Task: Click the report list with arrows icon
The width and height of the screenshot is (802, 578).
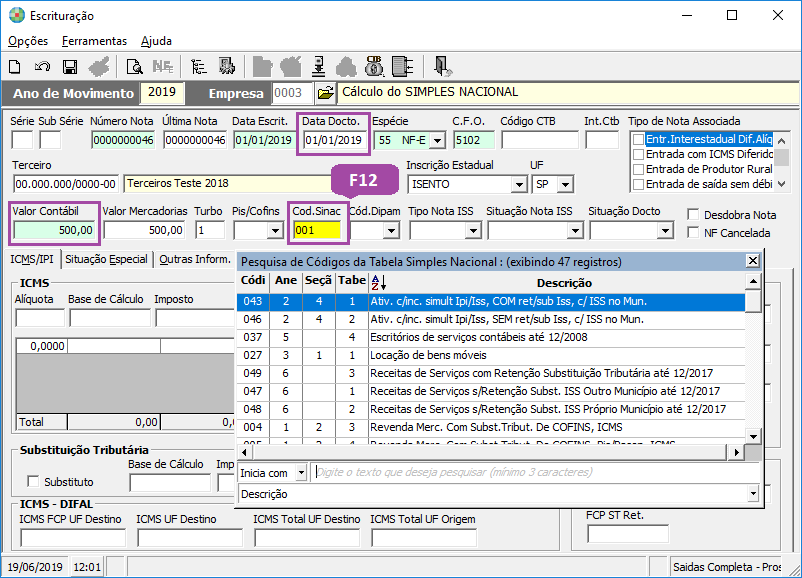Action: 403,66
